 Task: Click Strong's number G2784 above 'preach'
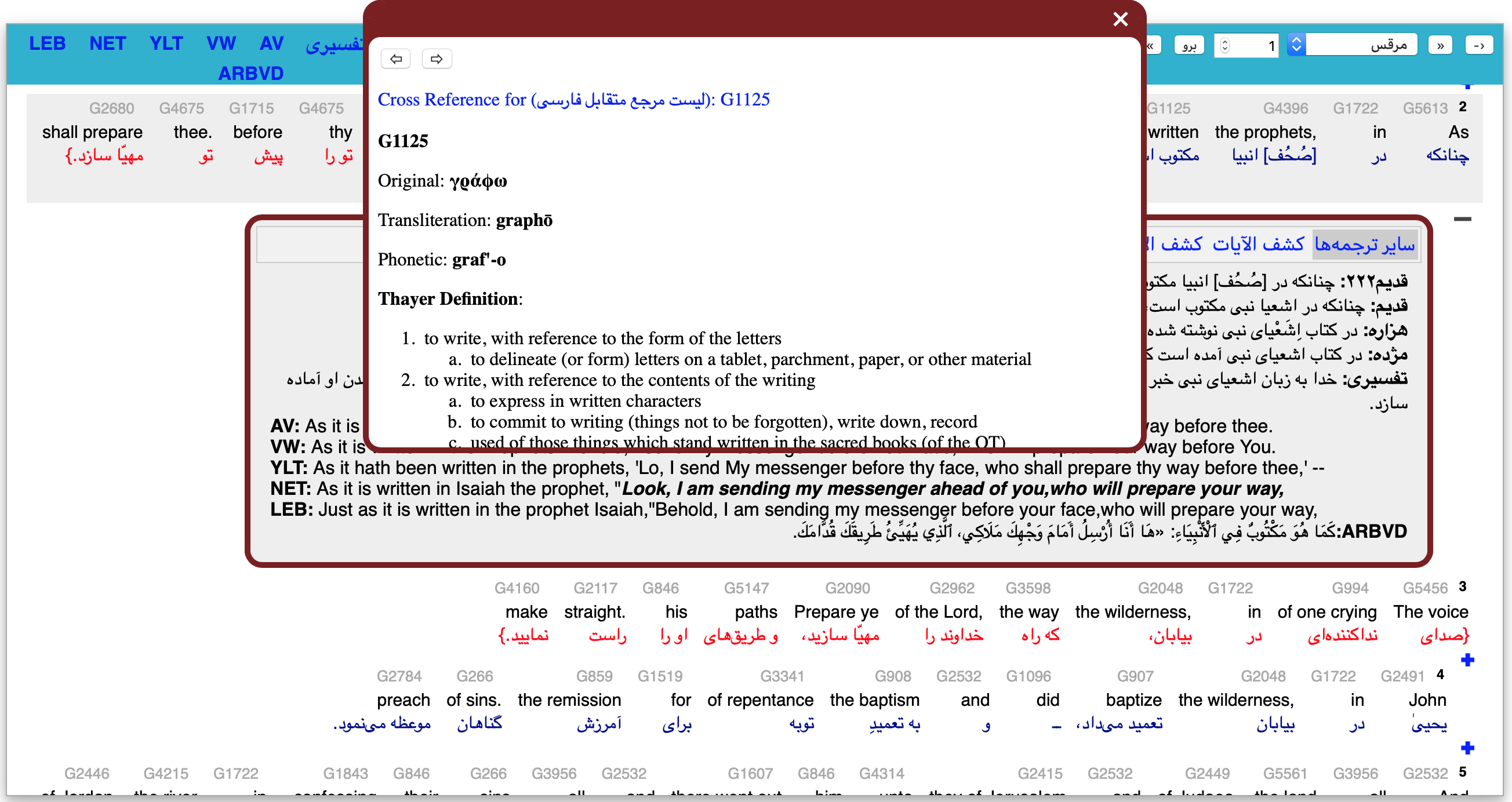[399, 676]
